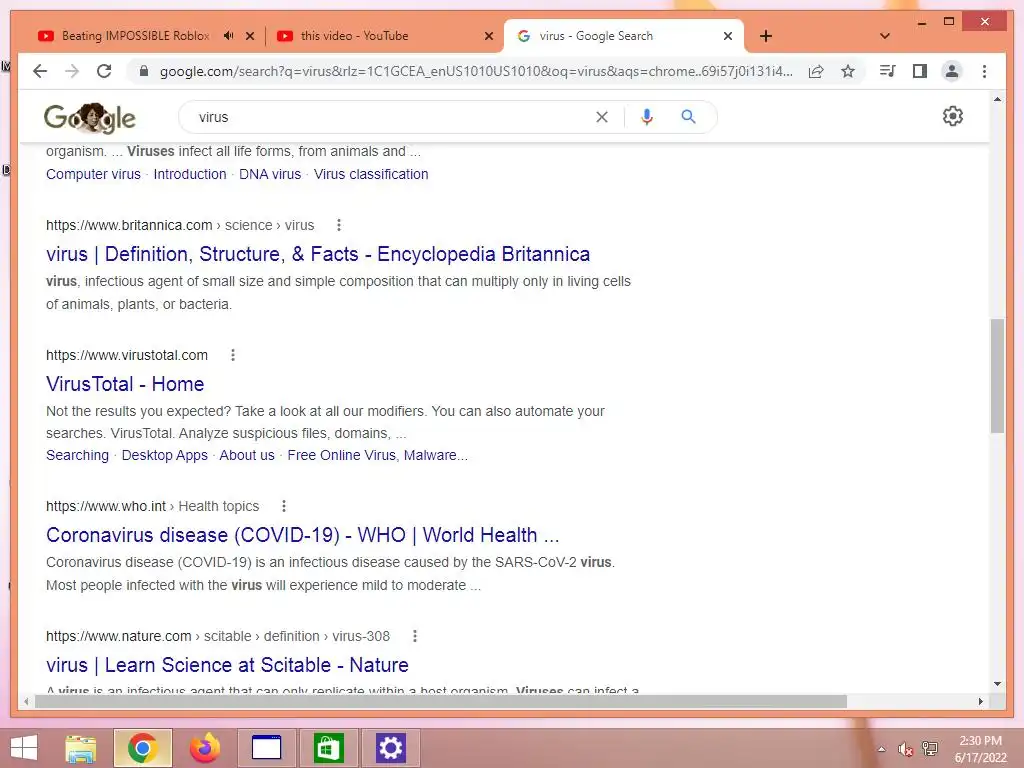
Task: Open VirusTotal's Searching sublink
Action: pos(77,455)
